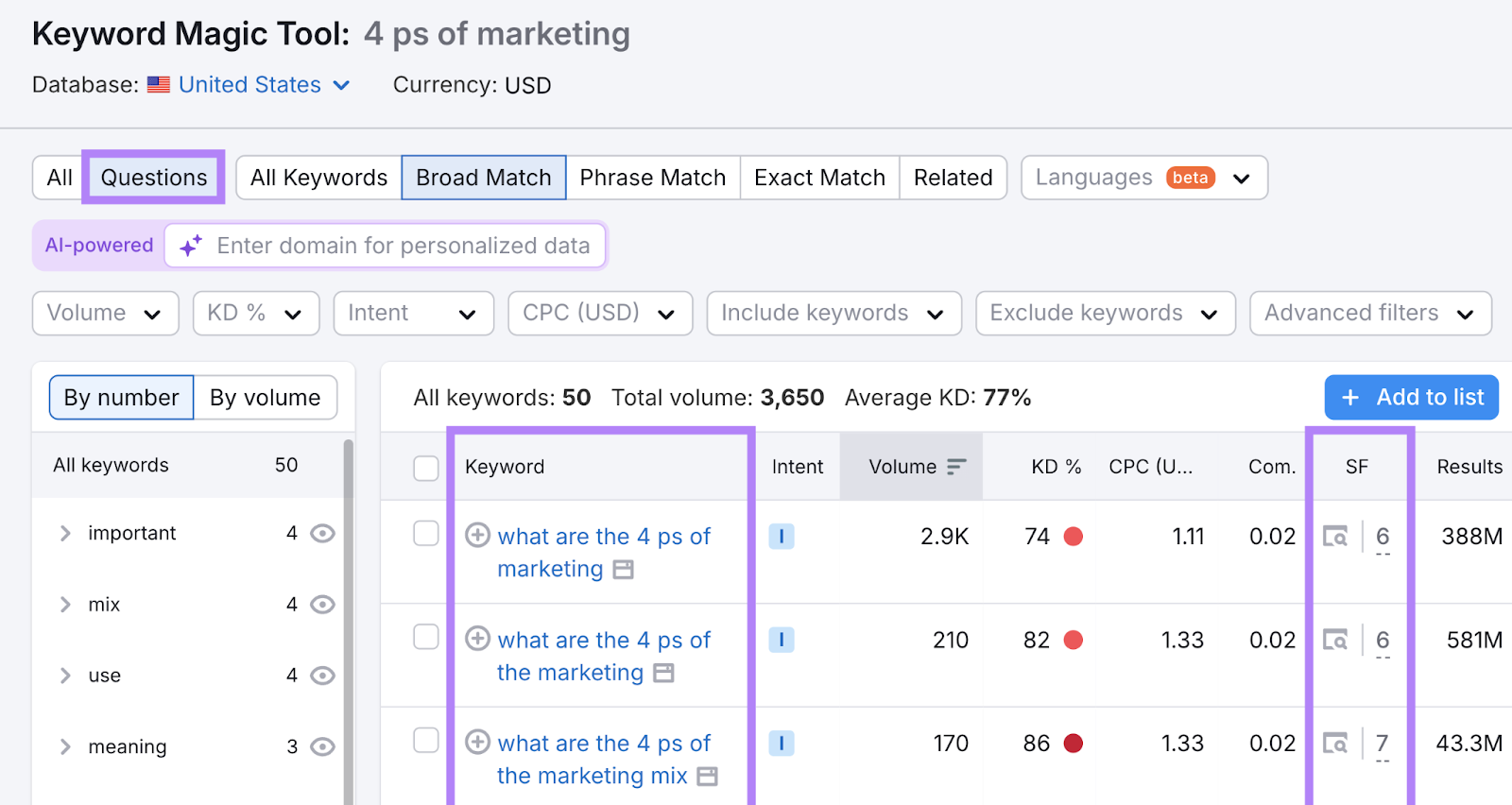Switch to the Phrase Match tab

pyautogui.click(x=652, y=178)
